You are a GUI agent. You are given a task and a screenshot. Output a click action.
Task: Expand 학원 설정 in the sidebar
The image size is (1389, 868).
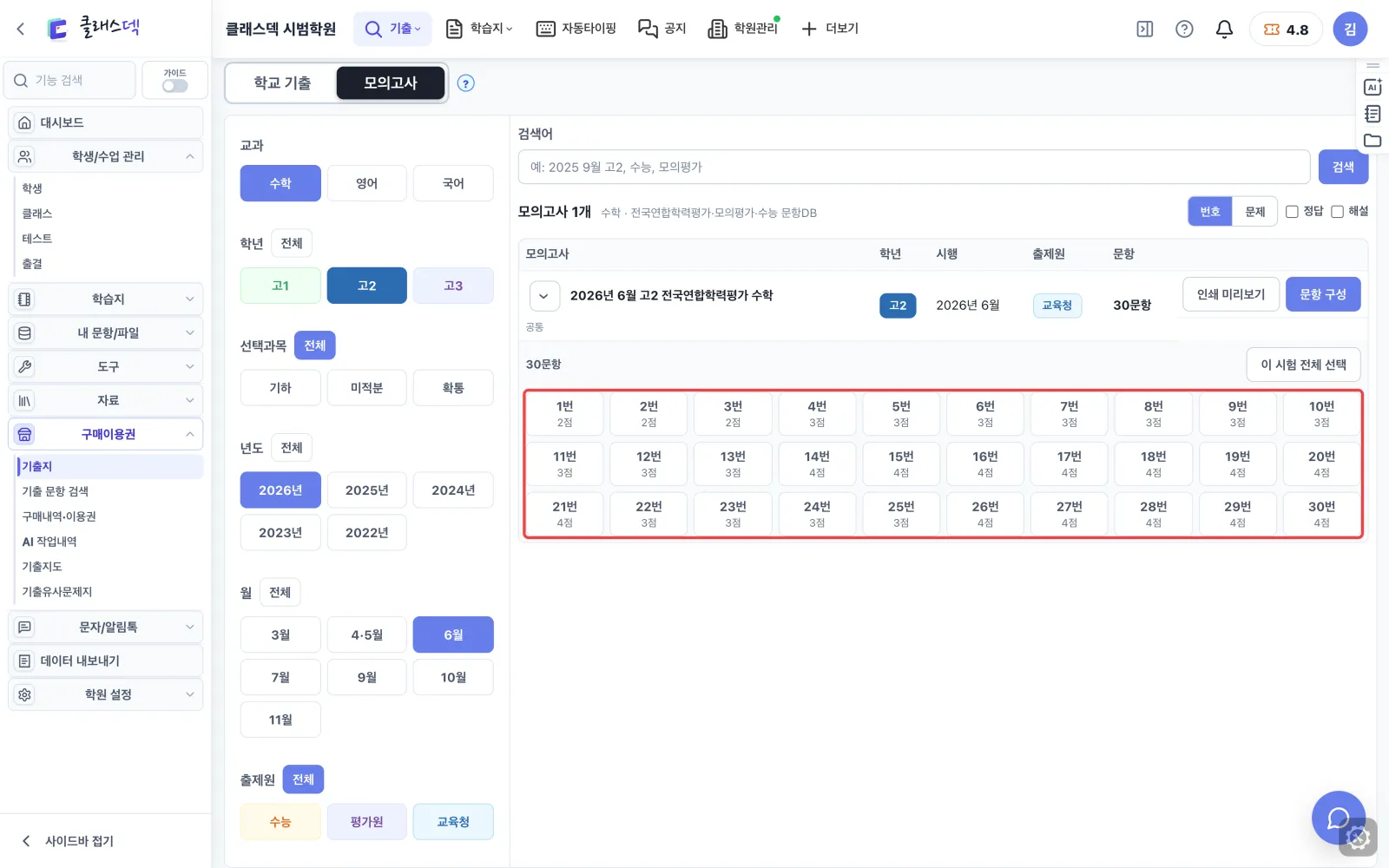[105, 694]
